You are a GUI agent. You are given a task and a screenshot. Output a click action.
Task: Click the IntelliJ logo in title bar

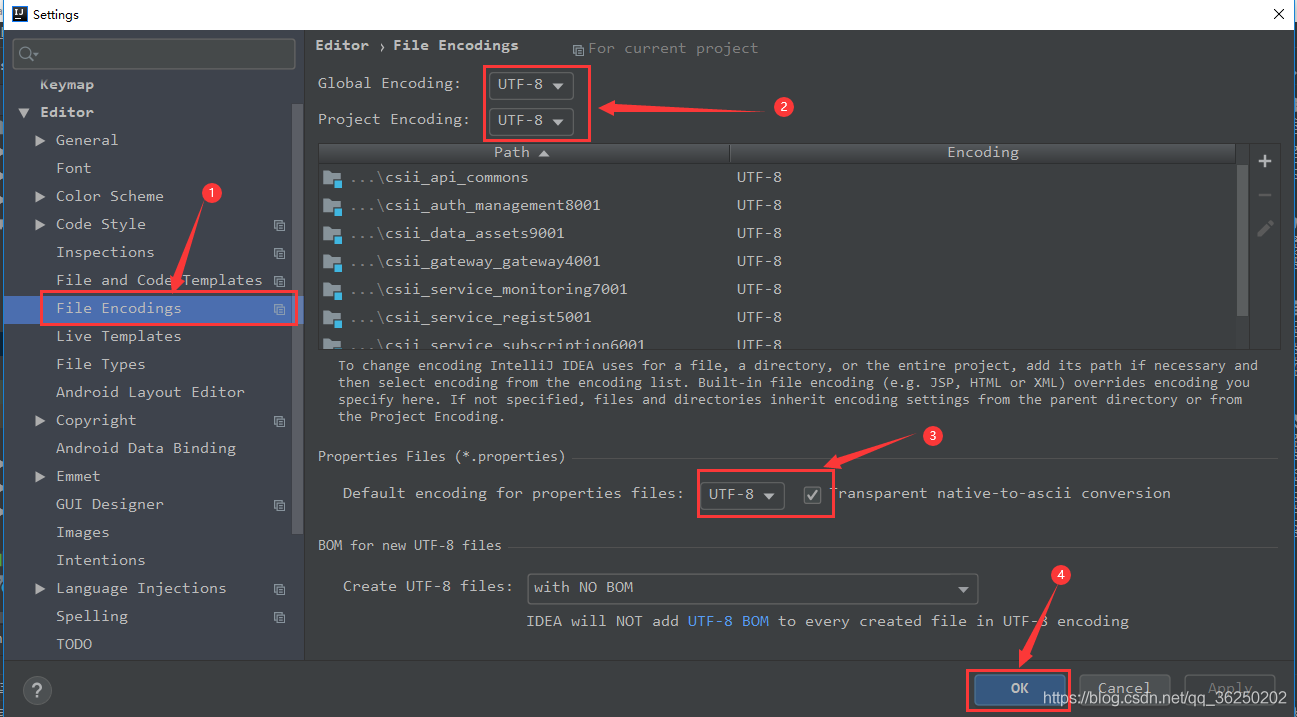[18, 14]
